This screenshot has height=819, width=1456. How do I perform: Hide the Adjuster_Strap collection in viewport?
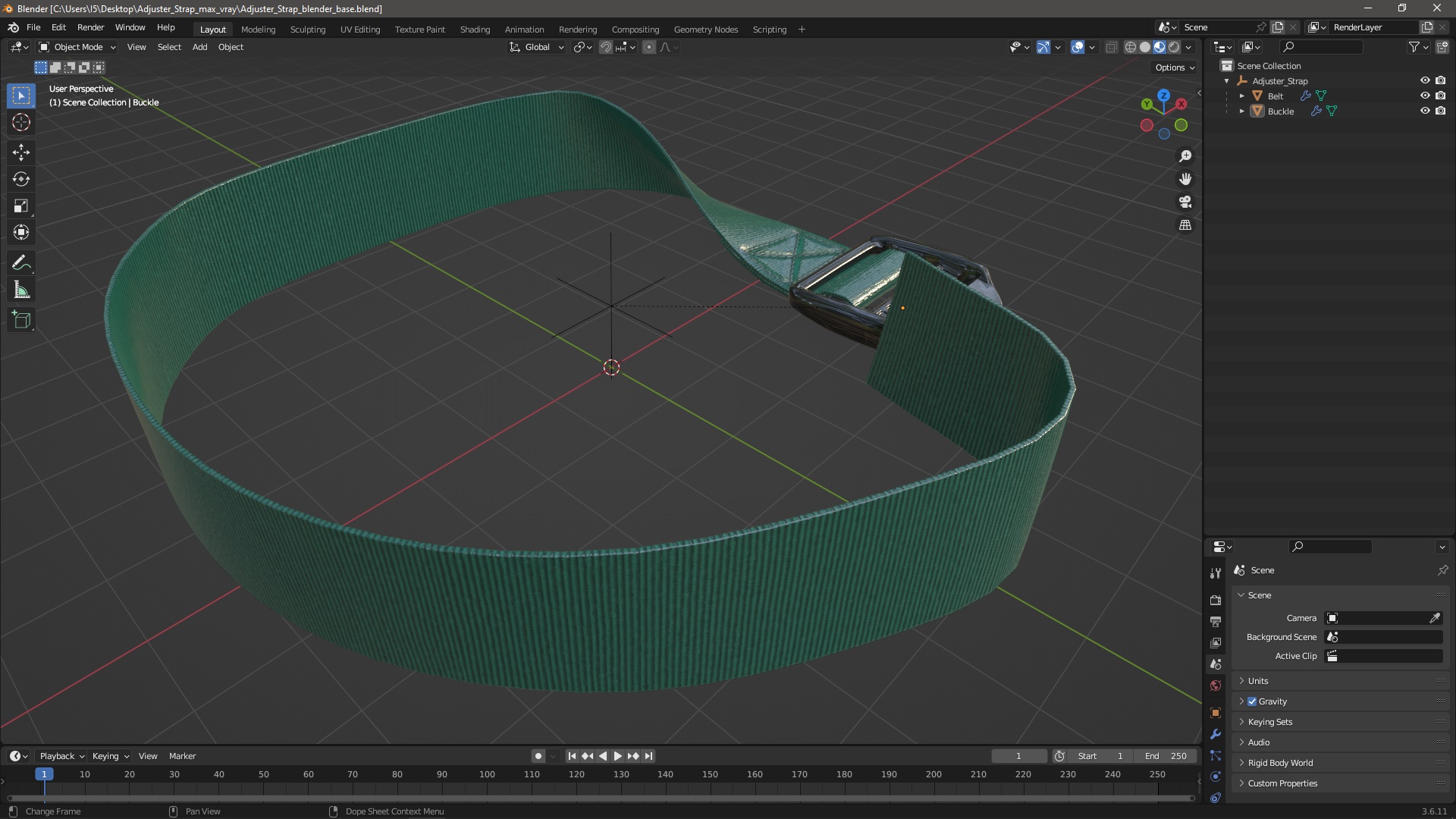click(x=1425, y=80)
